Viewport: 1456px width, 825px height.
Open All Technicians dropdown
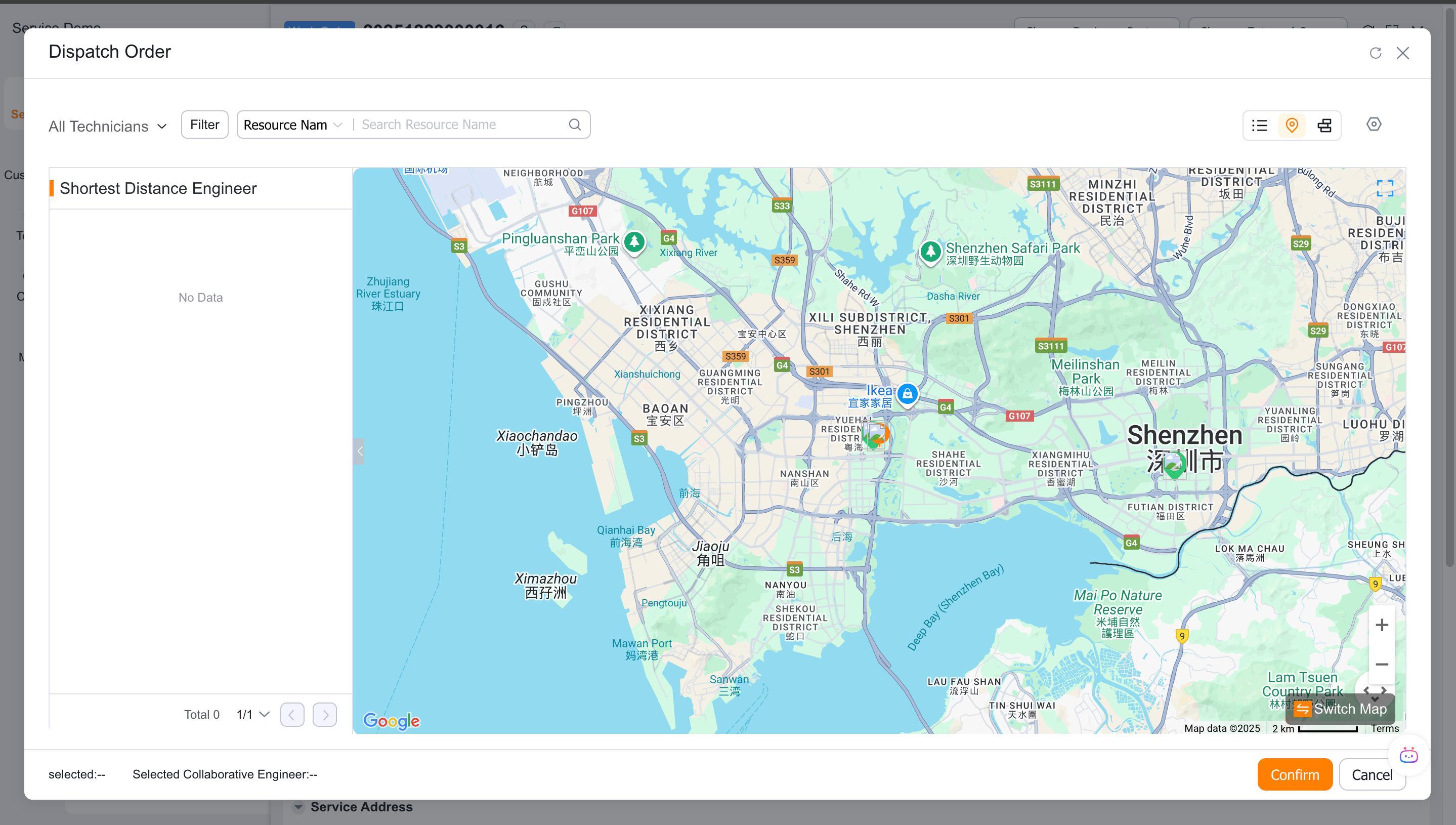coord(108,126)
